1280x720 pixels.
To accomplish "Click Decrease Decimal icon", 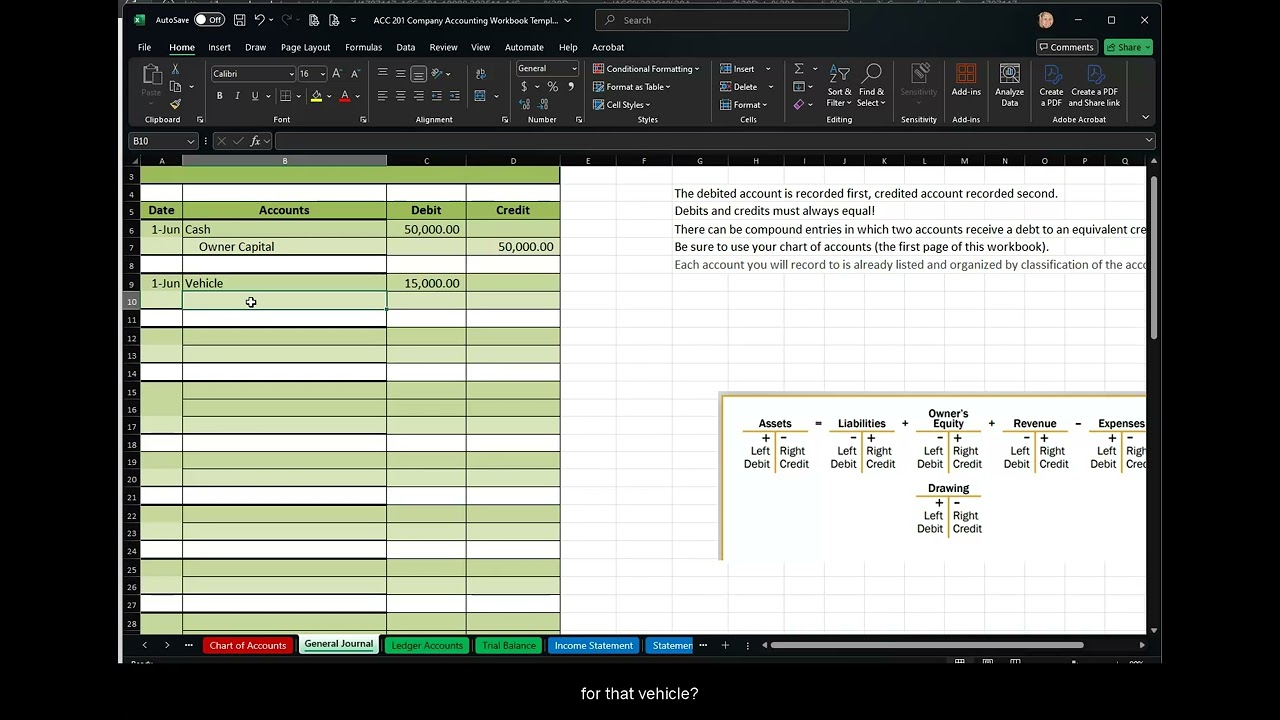I will 545,104.
